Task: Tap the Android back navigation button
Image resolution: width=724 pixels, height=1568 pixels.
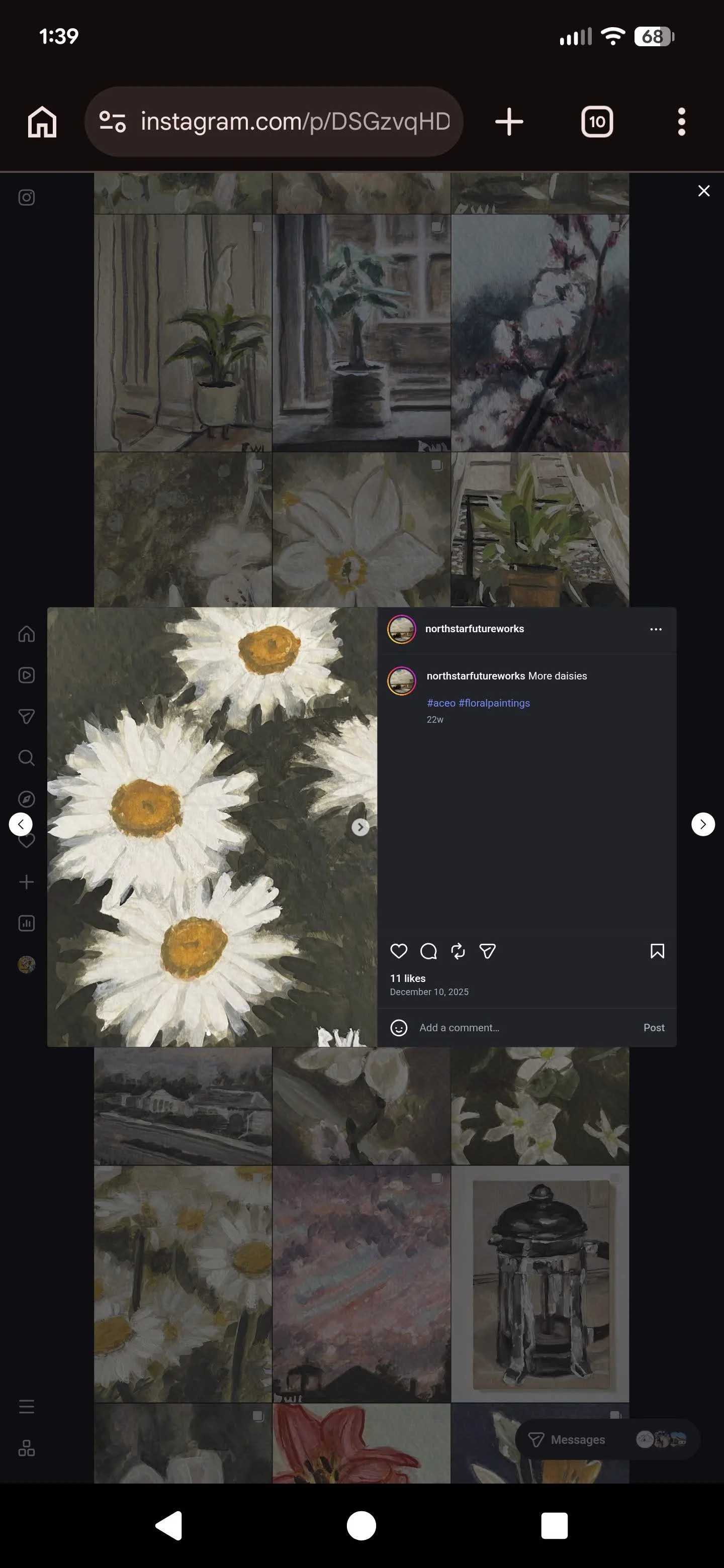Action: (x=168, y=1525)
